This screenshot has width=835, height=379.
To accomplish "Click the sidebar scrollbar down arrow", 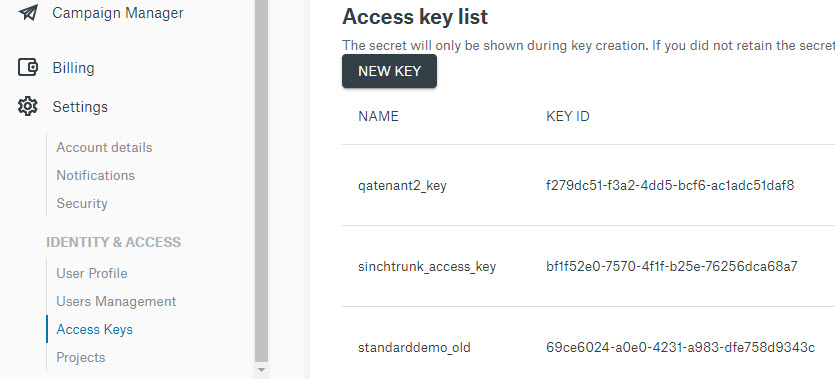I will point(261,369).
